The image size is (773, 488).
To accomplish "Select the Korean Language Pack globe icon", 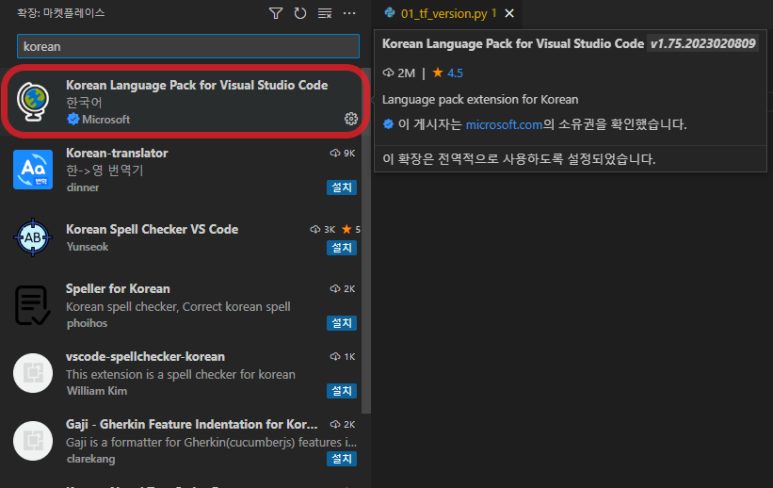I will pyautogui.click(x=33, y=102).
